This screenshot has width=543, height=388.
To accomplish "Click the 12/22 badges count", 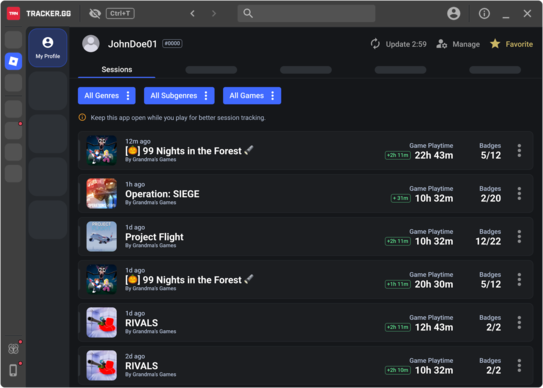I will click(488, 241).
